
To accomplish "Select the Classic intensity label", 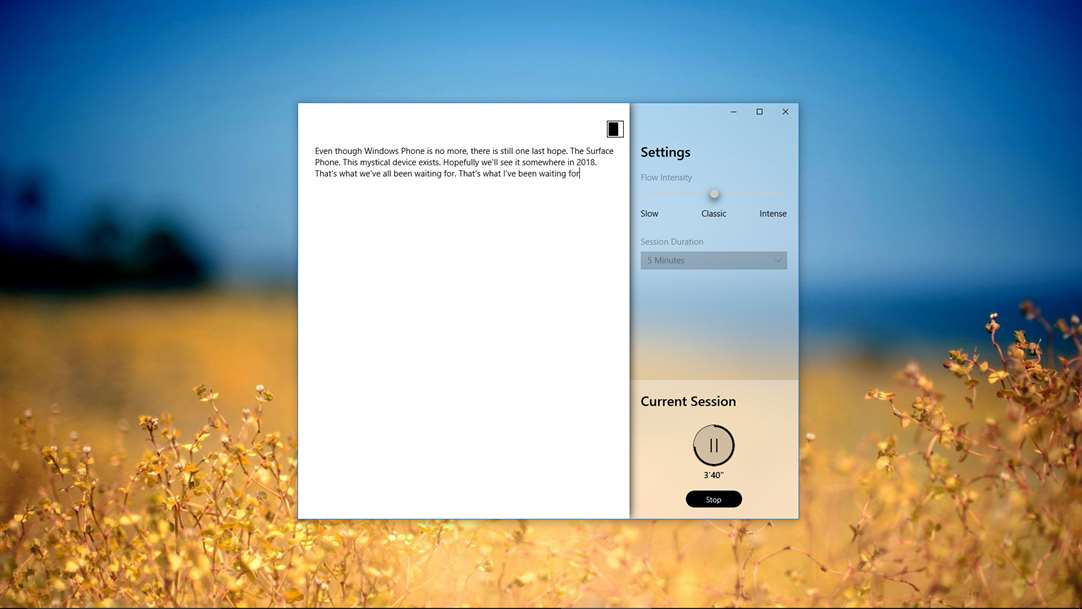I will (713, 214).
